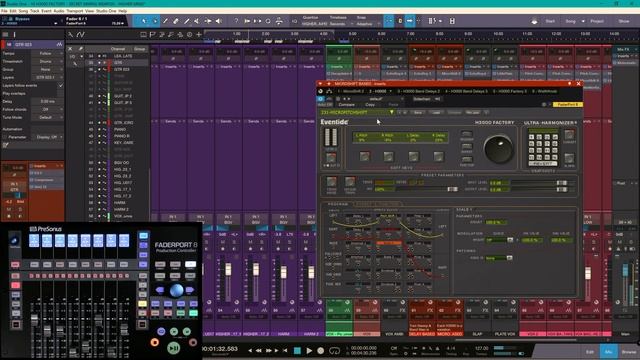The image size is (640, 360).
Task: Click the large H3000 data knob
Action: pyautogui.click(x=498, y=149)
